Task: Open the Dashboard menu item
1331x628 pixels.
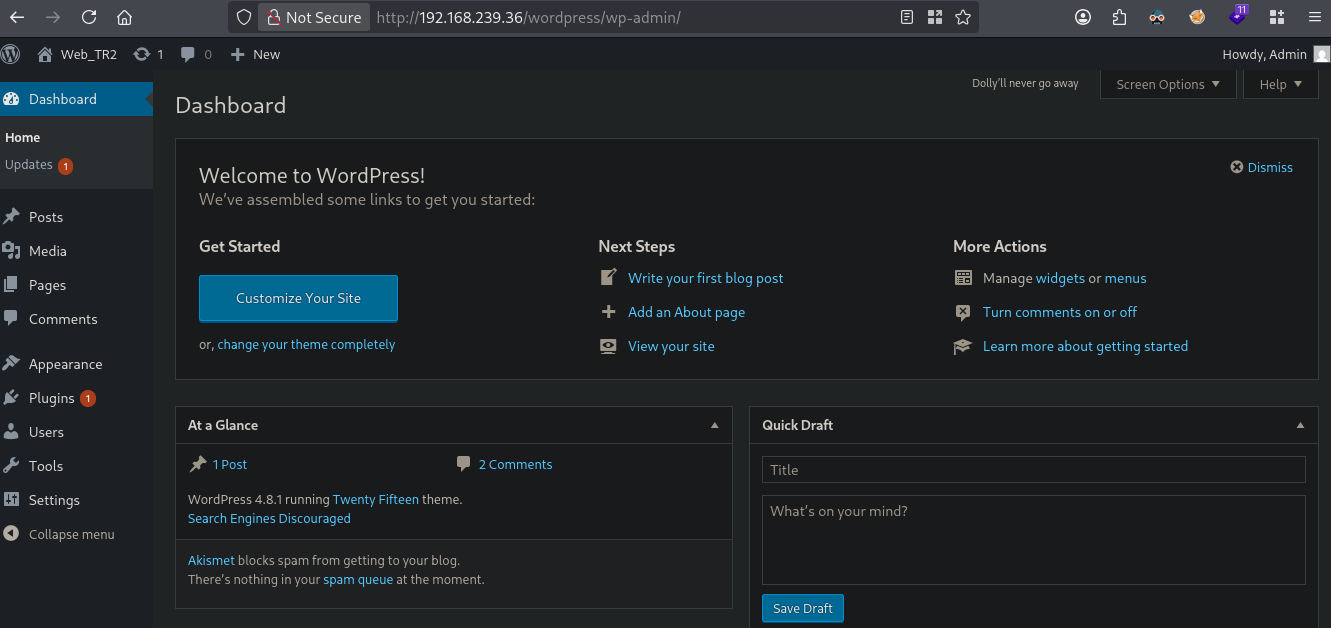Action: 76,99
